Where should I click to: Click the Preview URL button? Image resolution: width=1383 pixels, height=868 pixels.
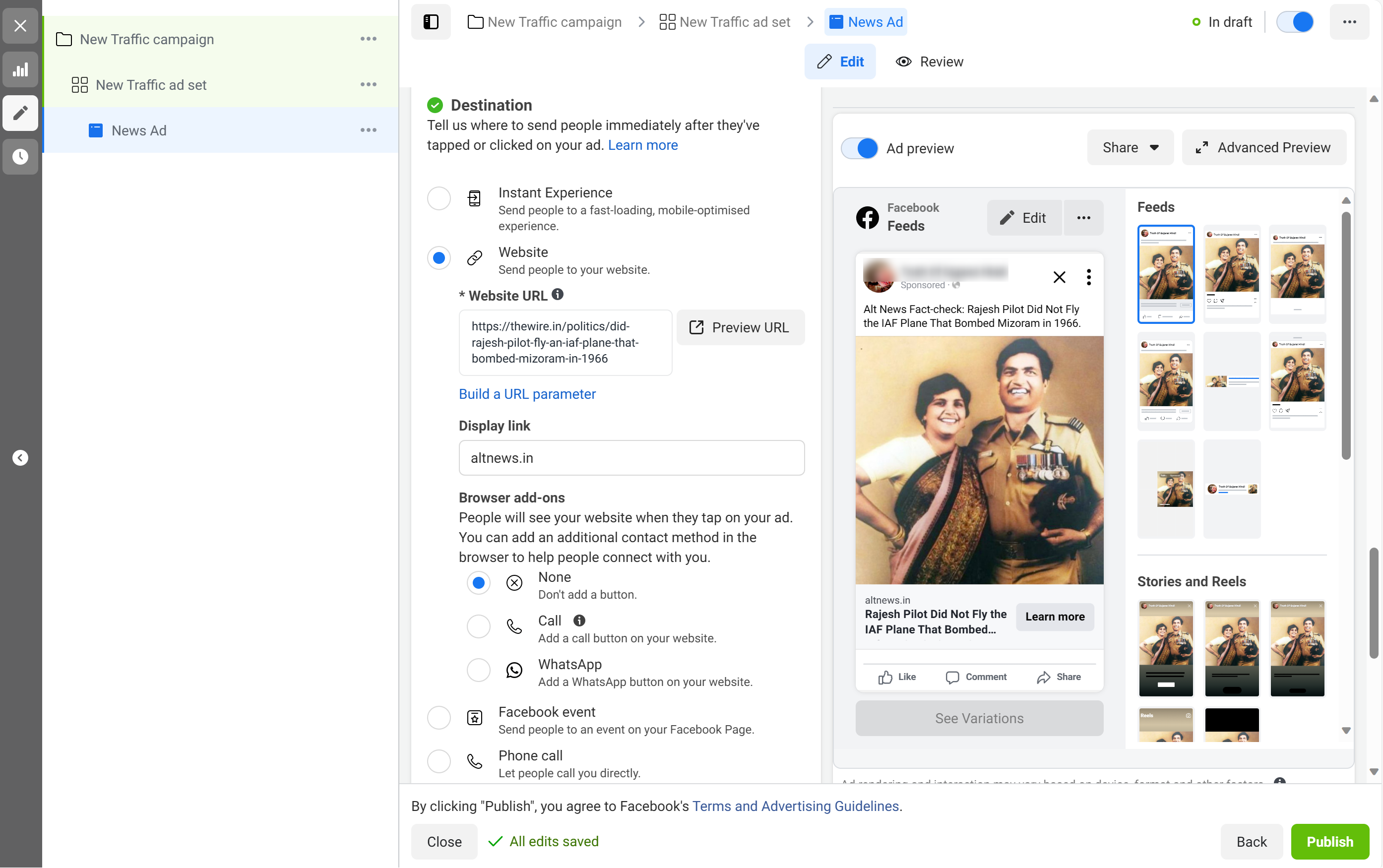[x=741, y=327]
